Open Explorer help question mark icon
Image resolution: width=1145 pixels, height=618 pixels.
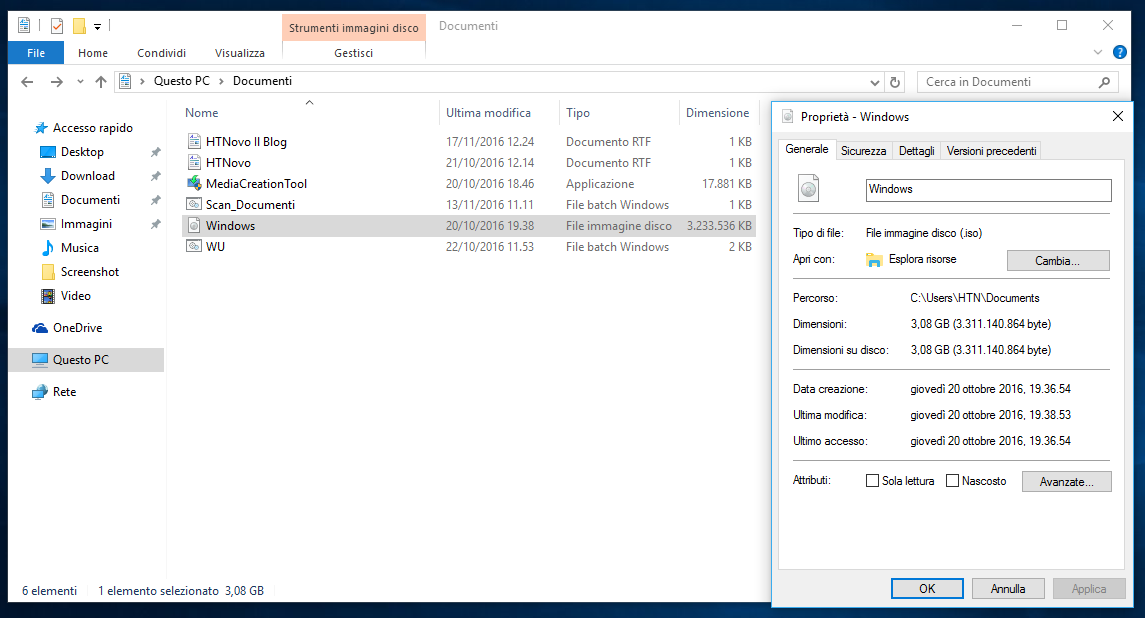click(1119, 53)
